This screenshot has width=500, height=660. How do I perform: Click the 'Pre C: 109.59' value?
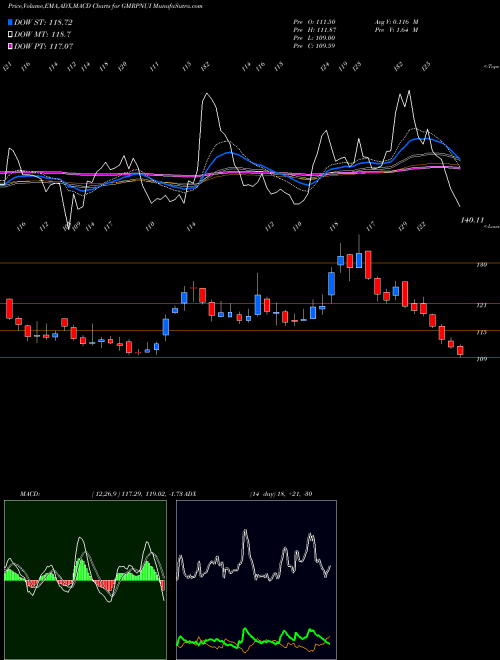[314, 46]
